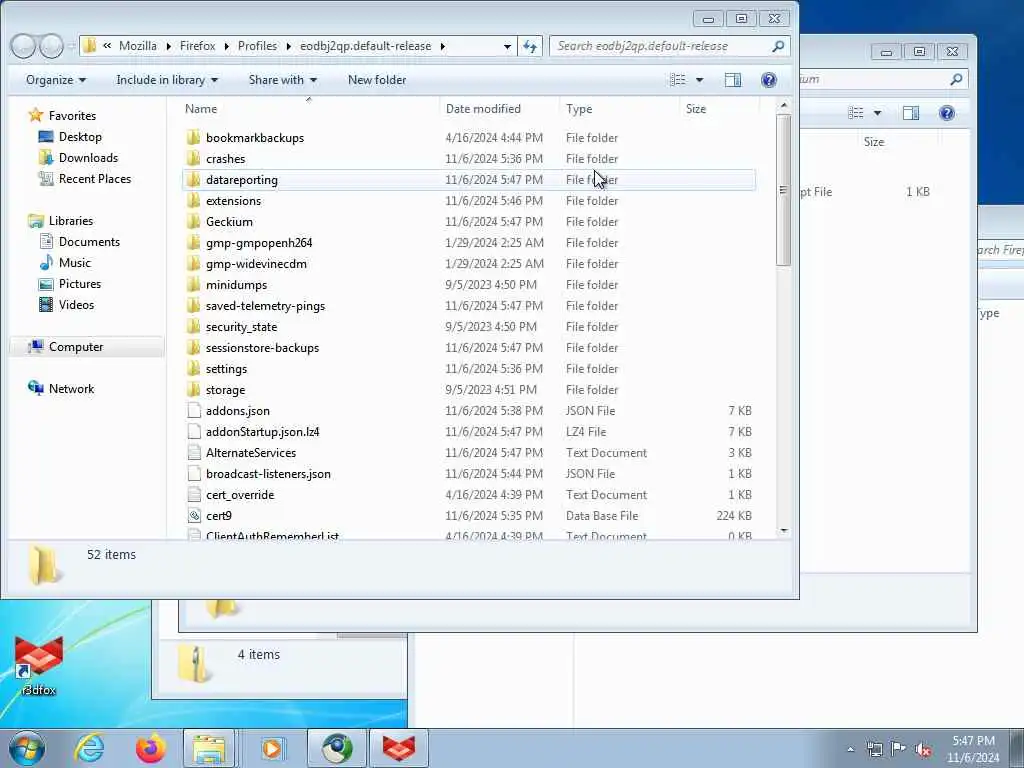Click the change view icon in front window
Viewport: 1024px width, 768px height.
click(x=678, y=80)
